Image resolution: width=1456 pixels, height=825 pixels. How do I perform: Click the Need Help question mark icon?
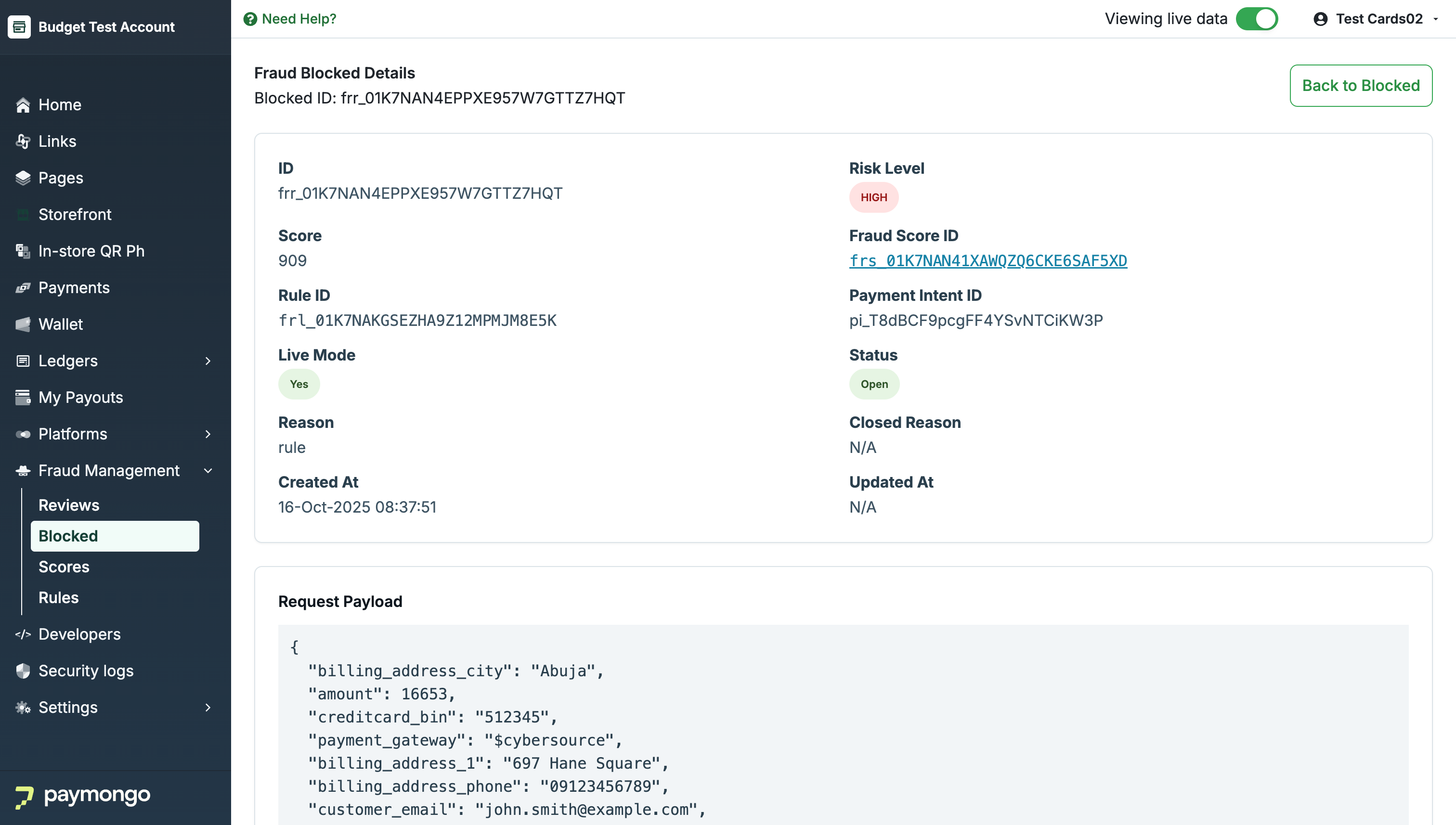(x=250, y=19)
